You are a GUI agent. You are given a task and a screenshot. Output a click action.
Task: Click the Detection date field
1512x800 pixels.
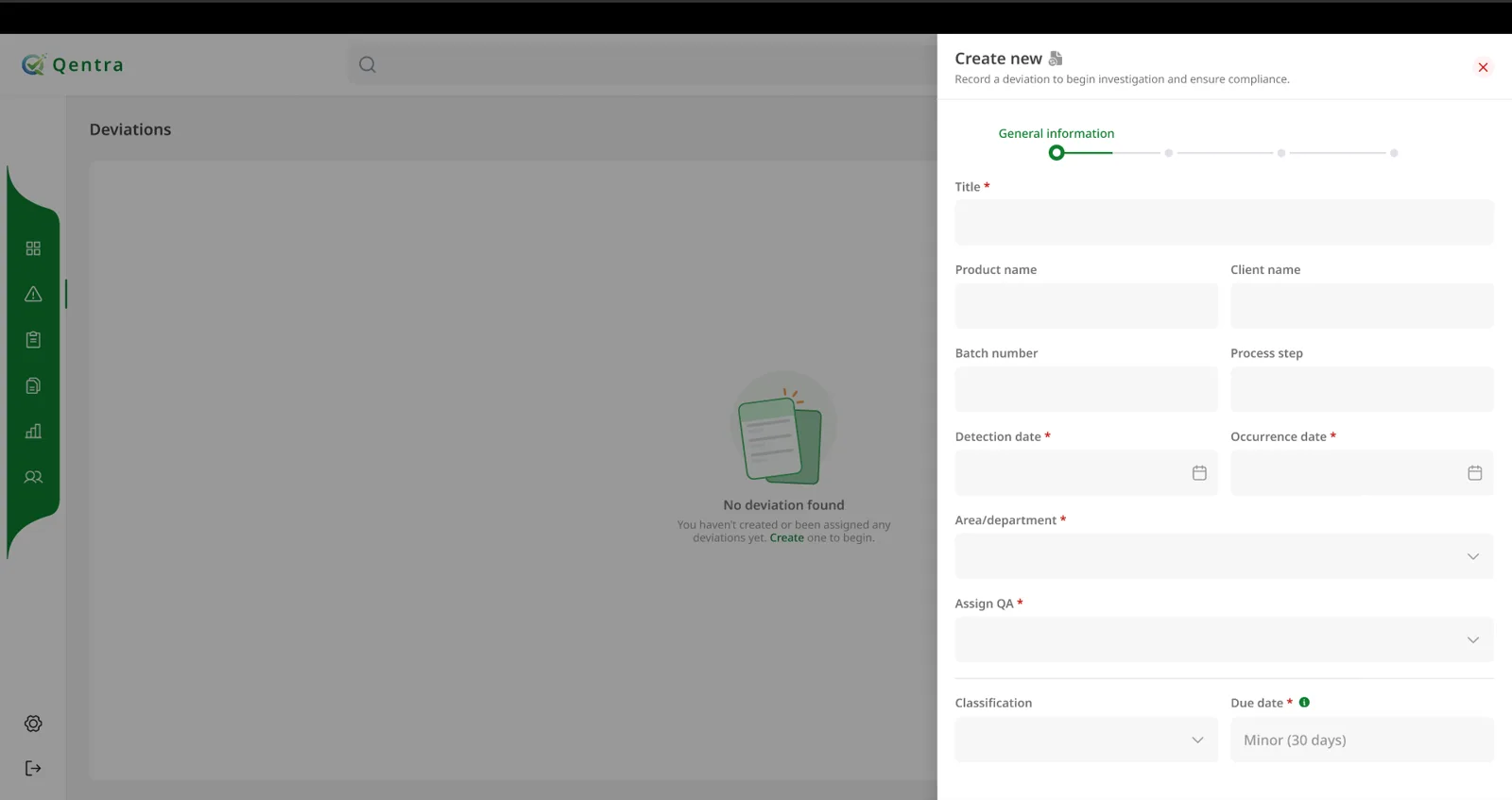point(1086,473)
